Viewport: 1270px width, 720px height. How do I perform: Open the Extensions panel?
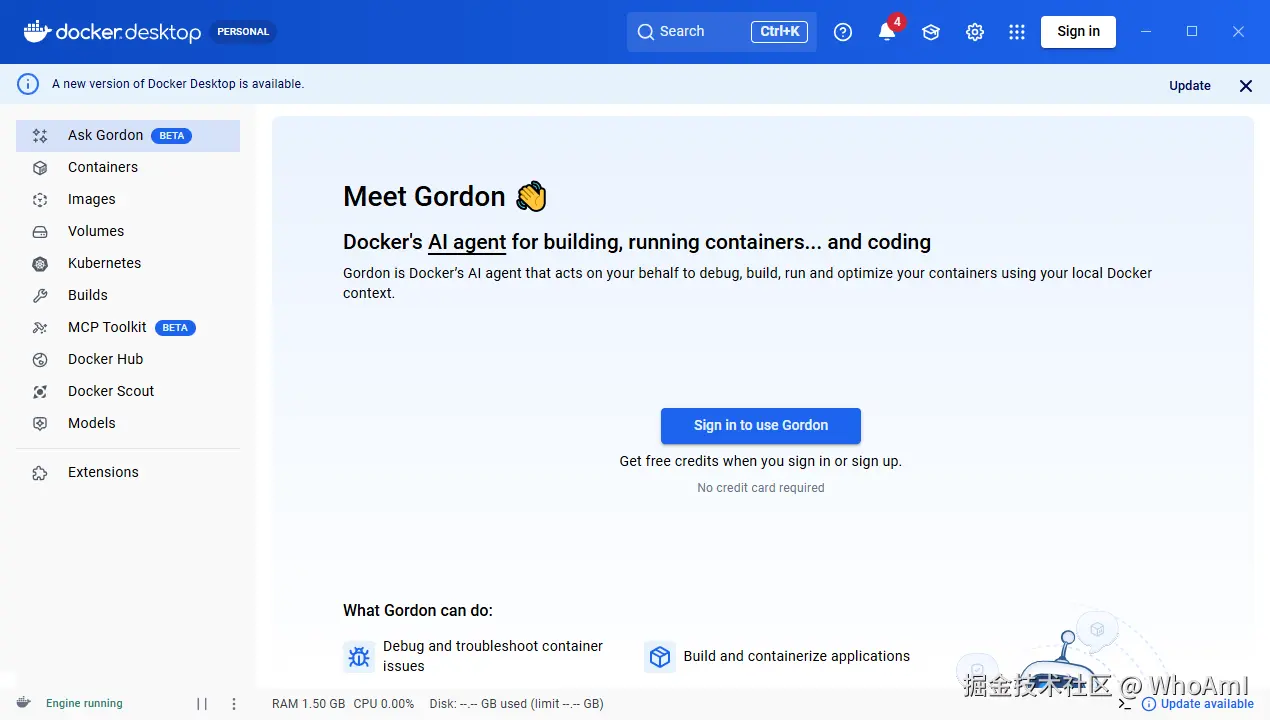tap(102, 471)
